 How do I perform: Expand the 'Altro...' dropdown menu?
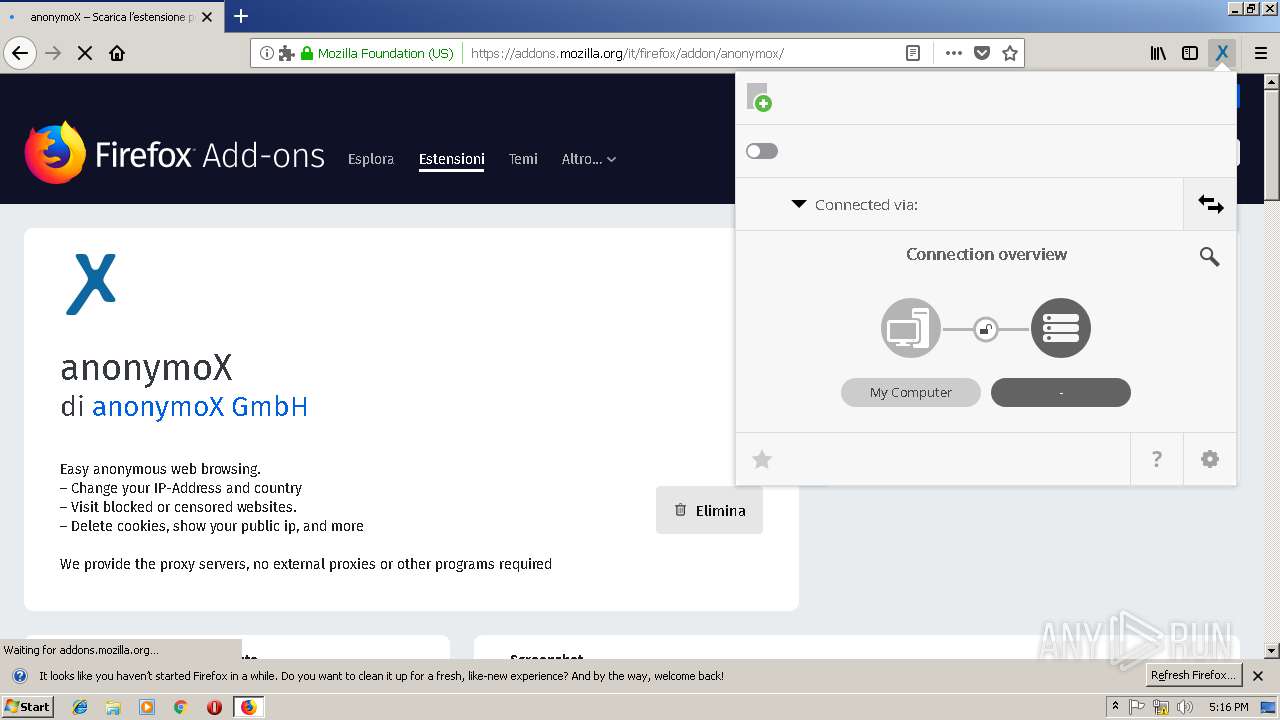coord(589,159)
